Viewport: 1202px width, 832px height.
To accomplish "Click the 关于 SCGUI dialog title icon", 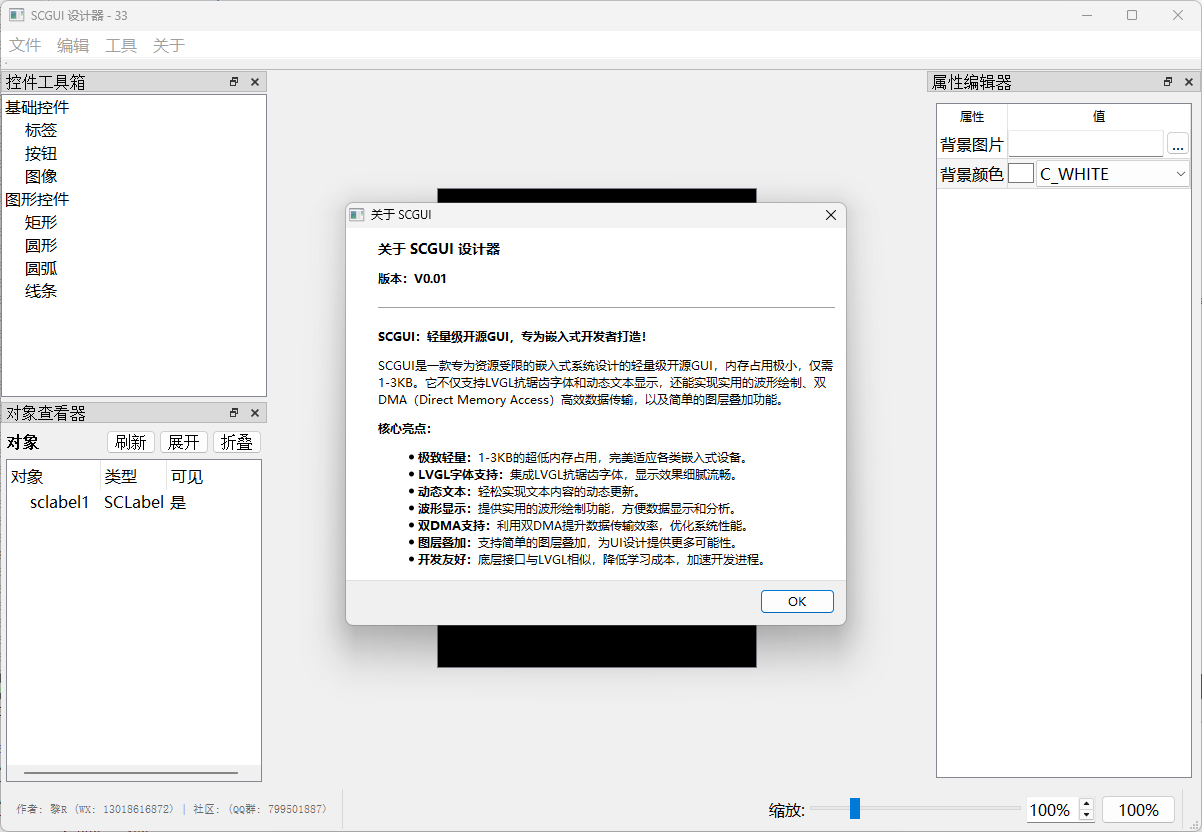I will [357, 215].
